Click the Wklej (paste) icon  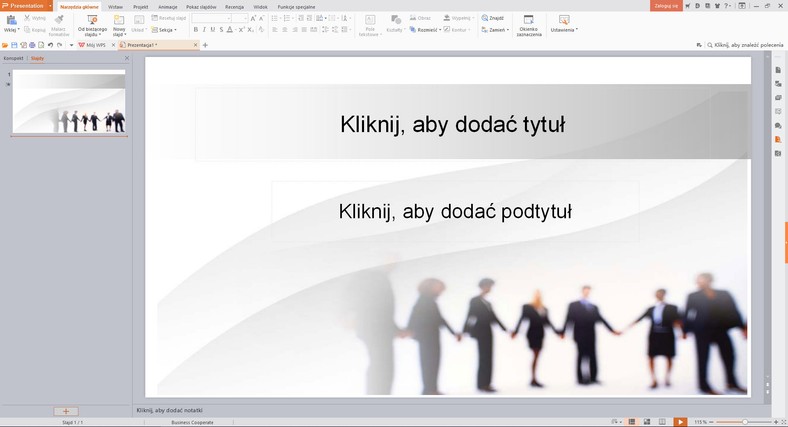[x=10, y=19]
